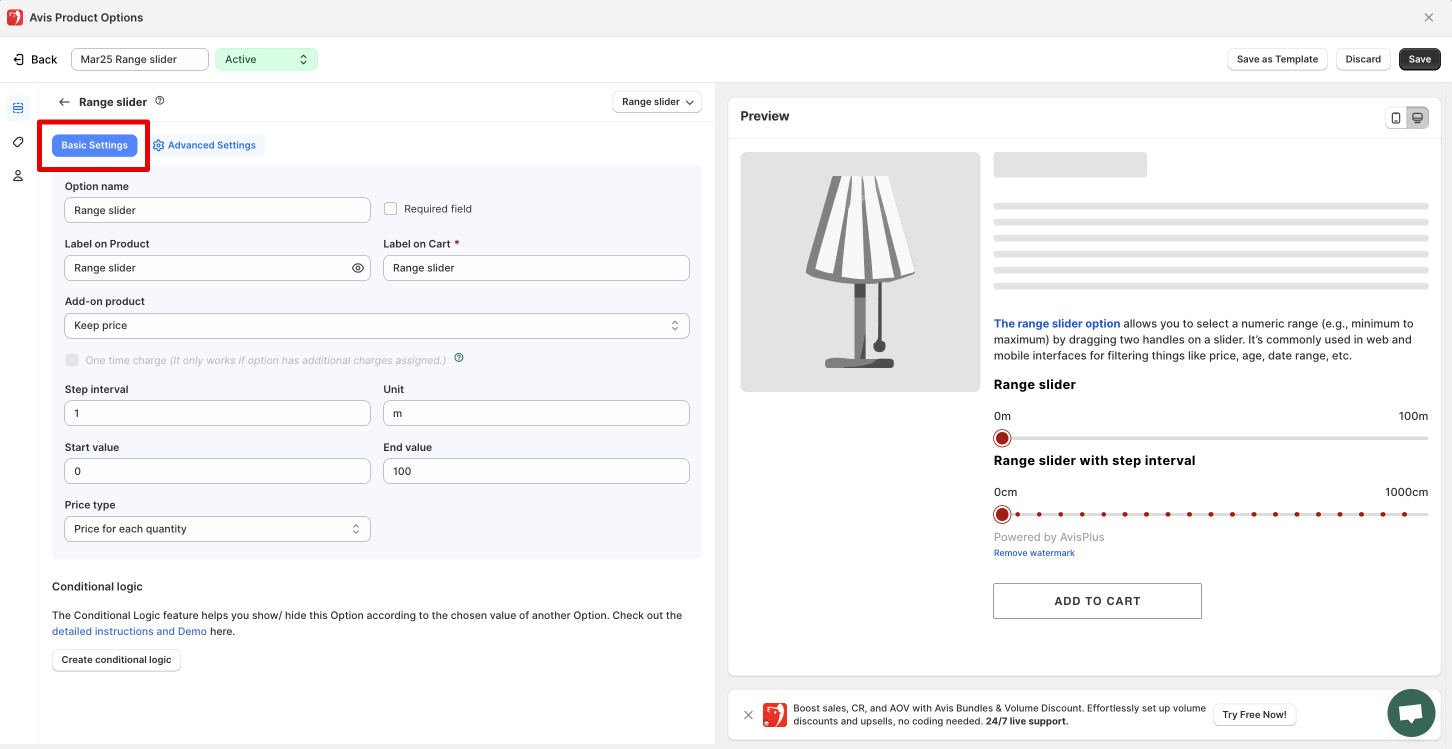Click the first Range slider handle in preview

tap(1002, 438)
